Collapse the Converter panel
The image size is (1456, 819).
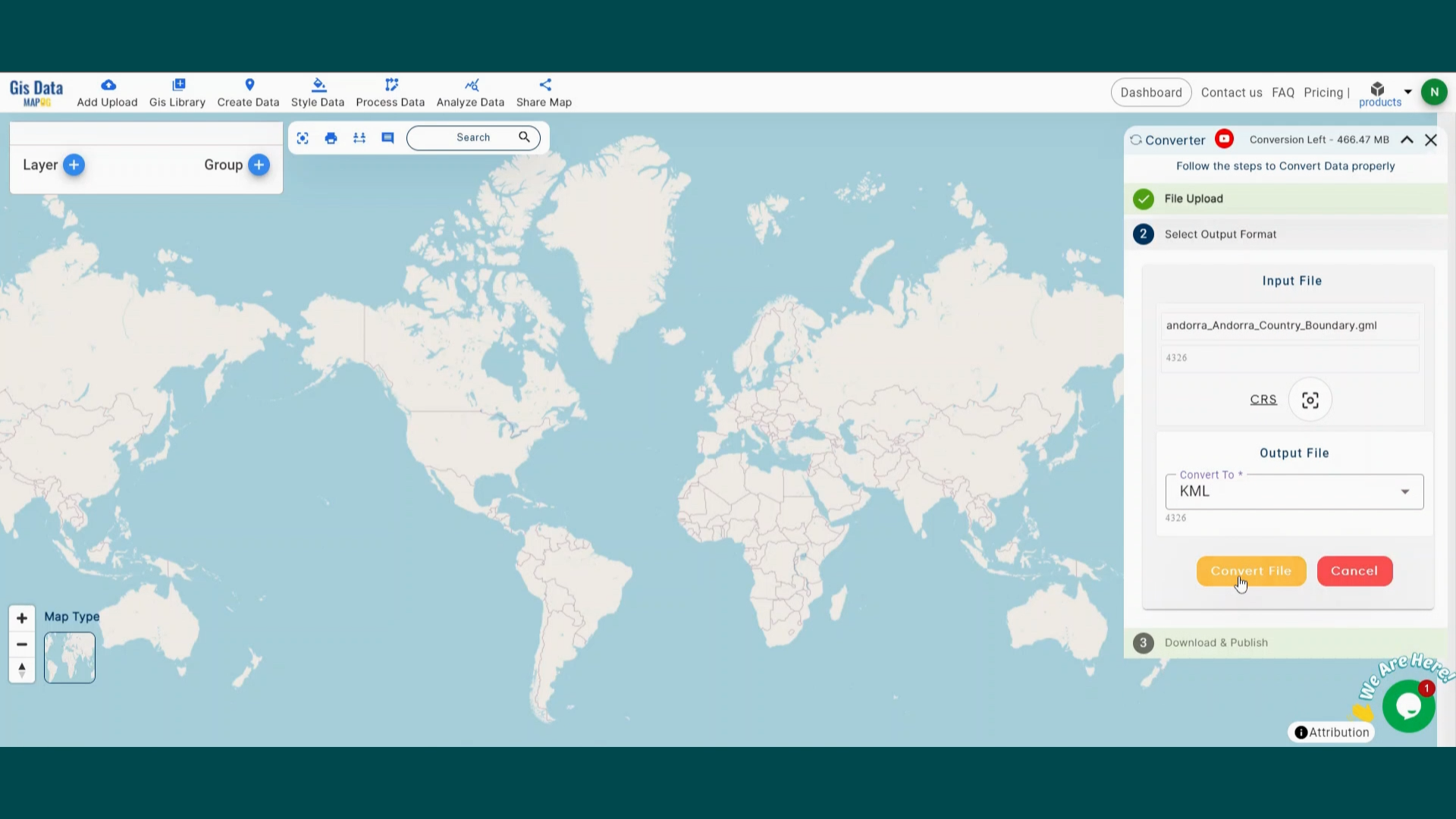(x=1407, y=140)
